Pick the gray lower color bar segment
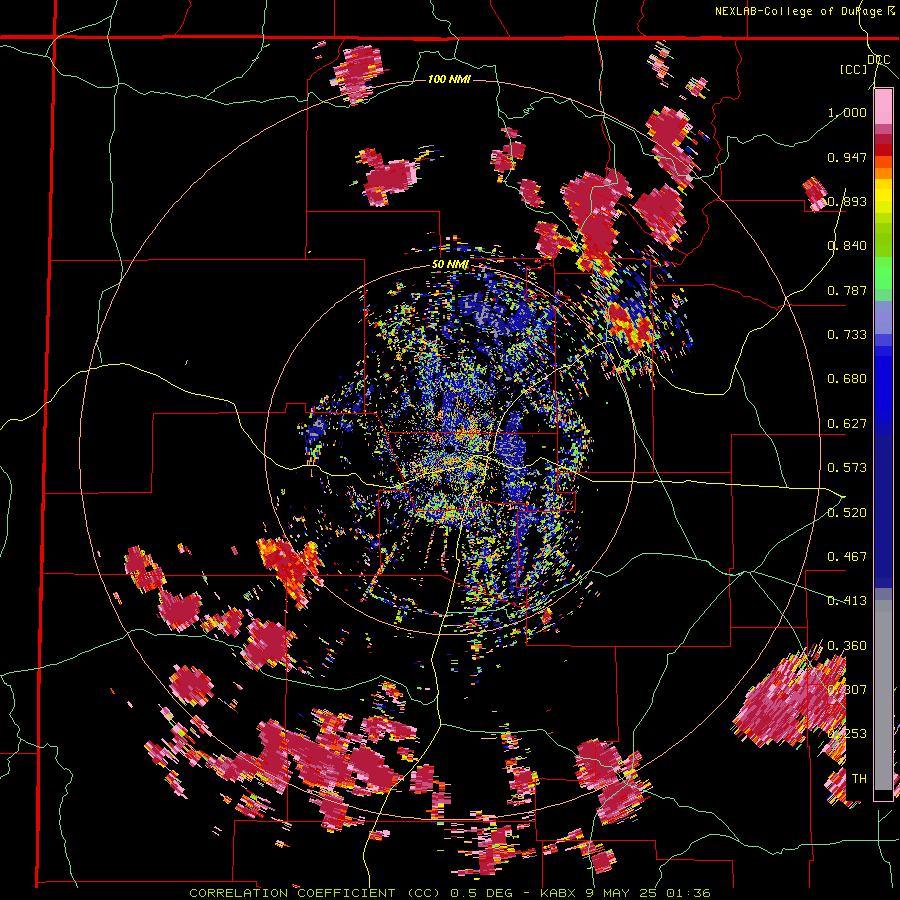The width and height of the screenshot is (900, 900). (883, 695)
